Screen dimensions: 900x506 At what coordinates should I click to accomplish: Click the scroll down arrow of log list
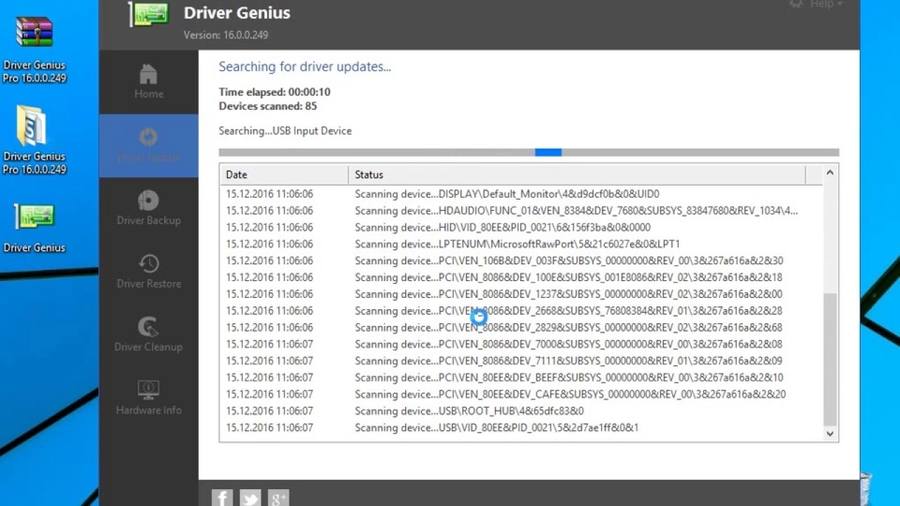click(x=829, y=434)
